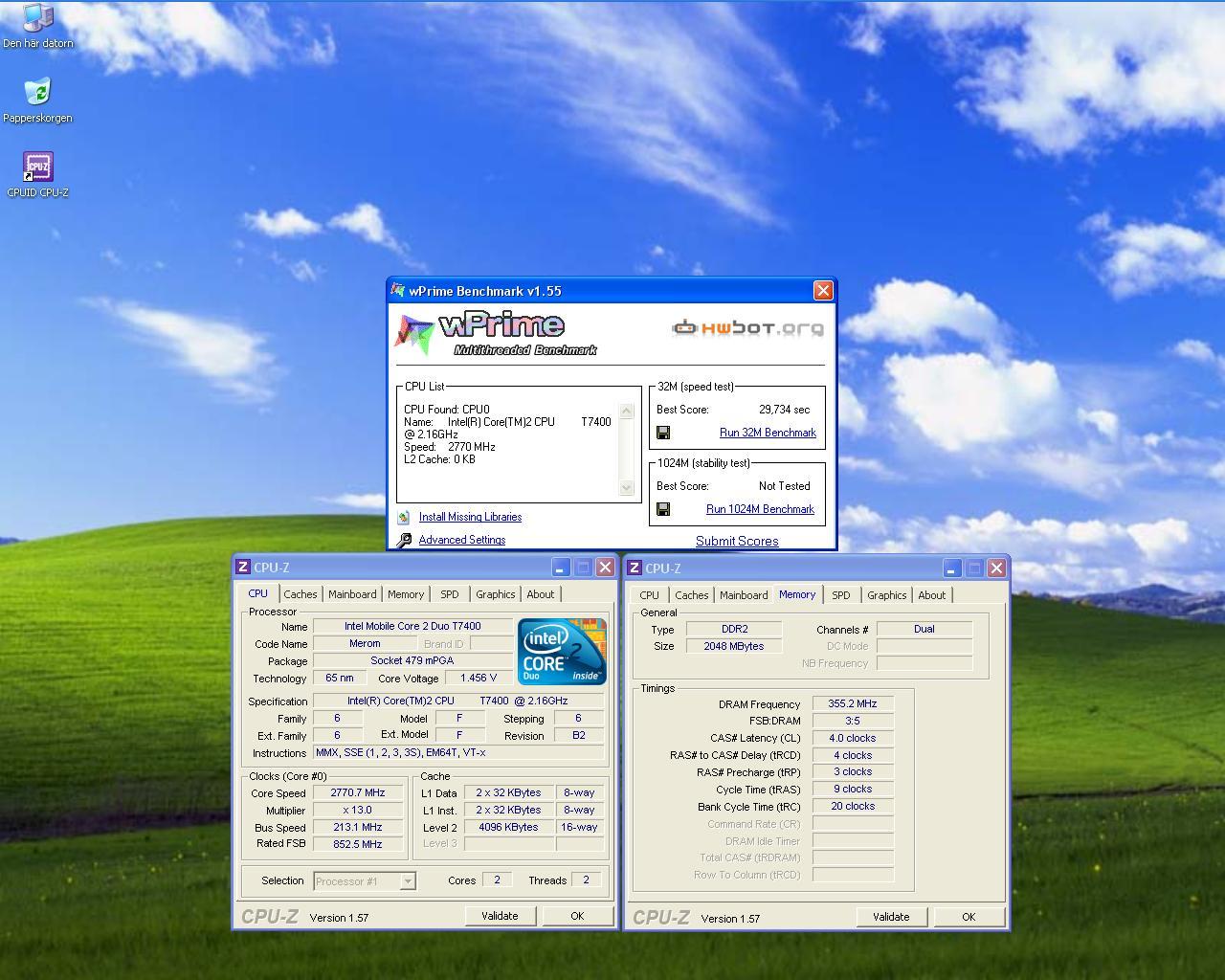
Task: Click OK in right CPU-Z window
Action: [x=969, y=917]
